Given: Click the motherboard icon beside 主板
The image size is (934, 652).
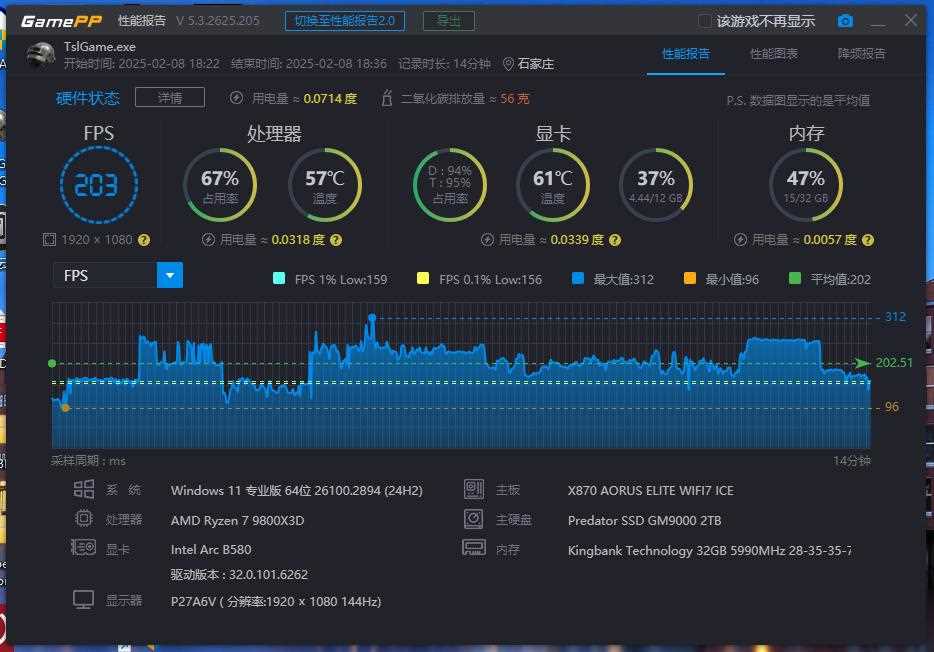Looking at the screenshot, I should (474, 489).
